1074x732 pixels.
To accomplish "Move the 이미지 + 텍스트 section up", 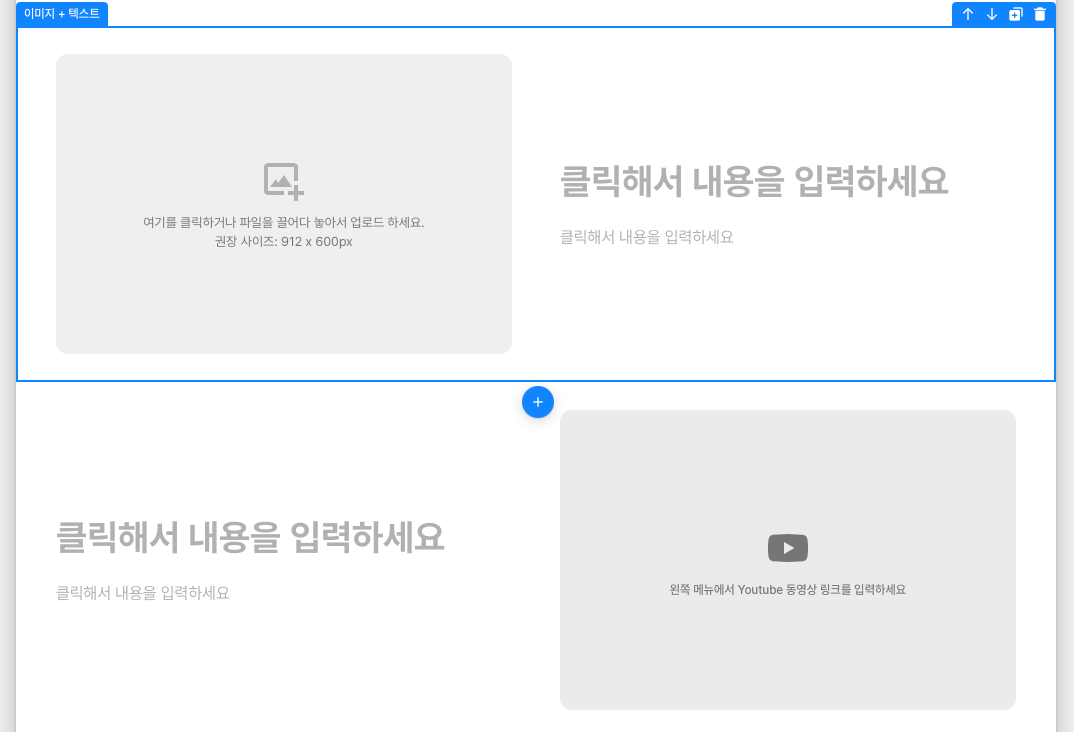I will coord(968,14).
